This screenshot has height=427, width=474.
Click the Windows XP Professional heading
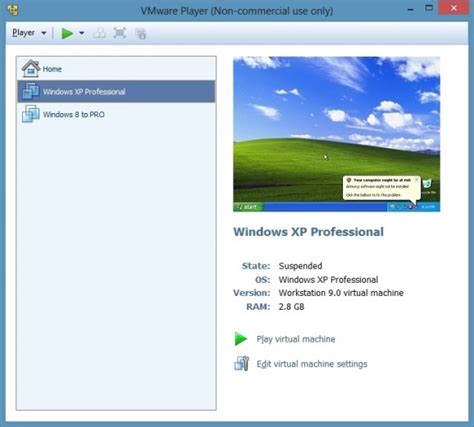click(x=308, y=232)
